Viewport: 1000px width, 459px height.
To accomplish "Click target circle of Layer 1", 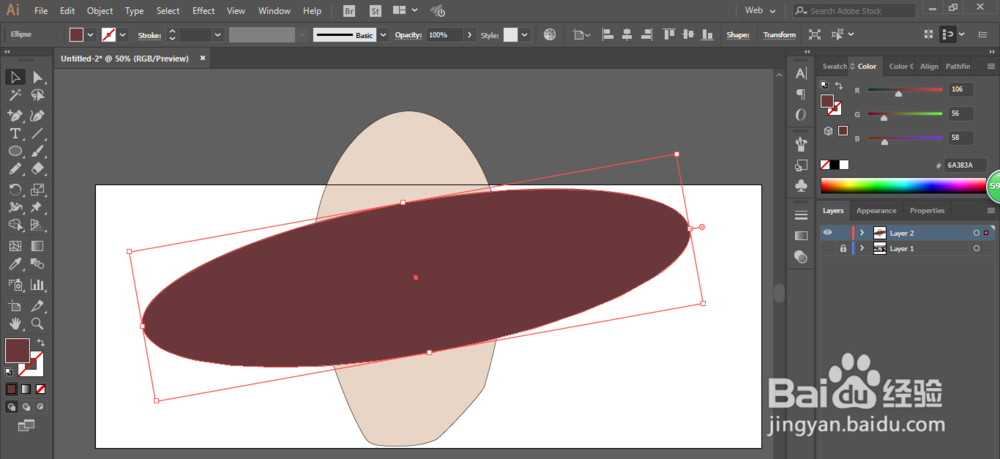I will 976,249.
